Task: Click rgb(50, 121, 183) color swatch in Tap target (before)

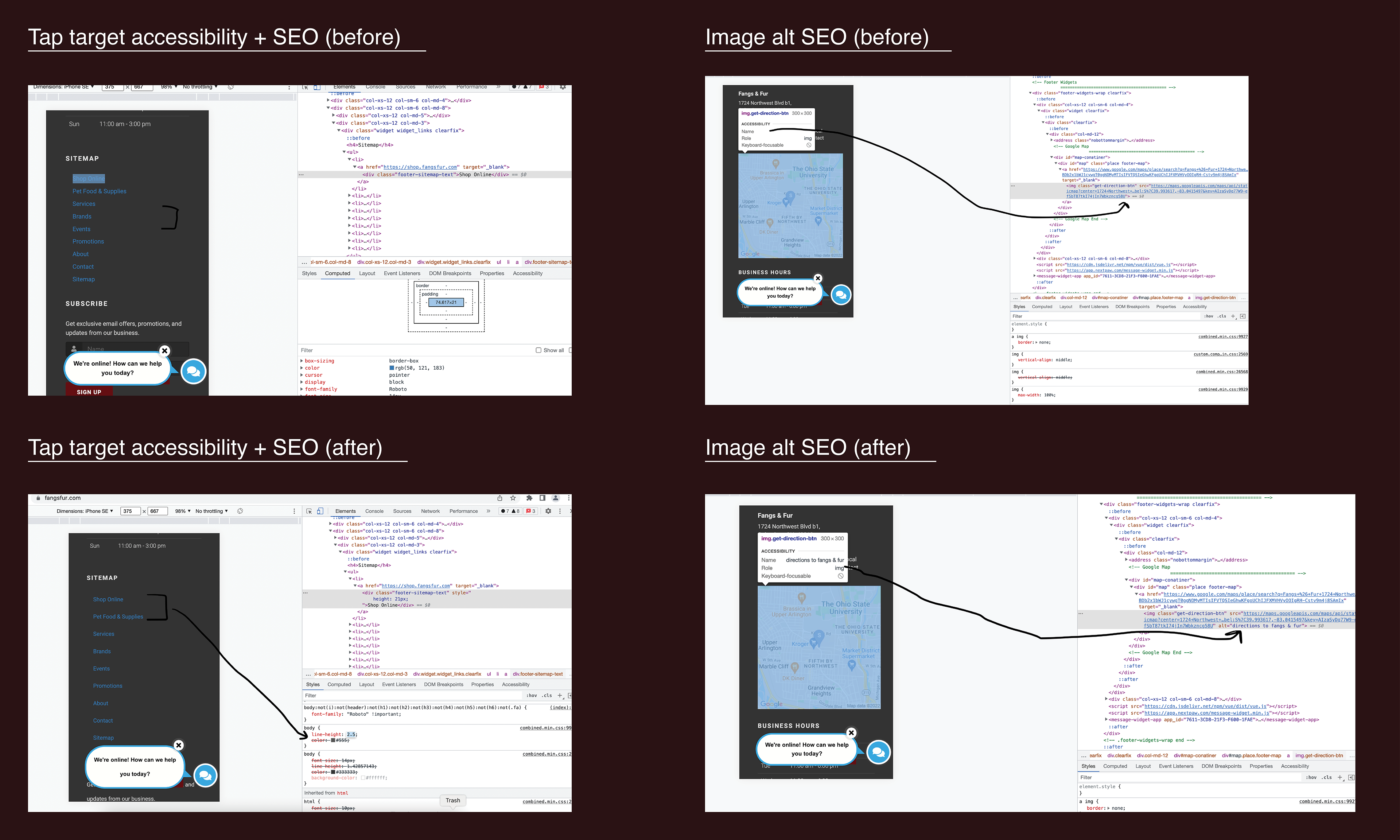Action: (x=392, y=368)
